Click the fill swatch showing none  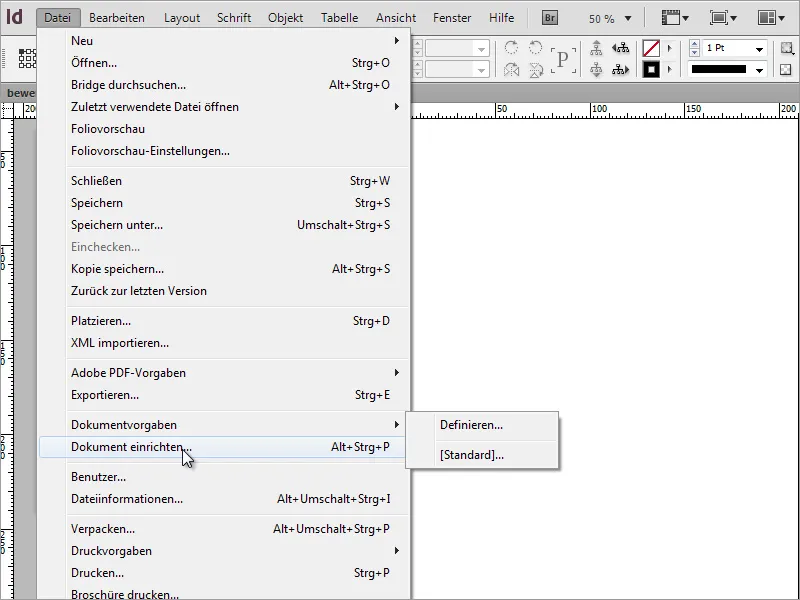(651, 48)
